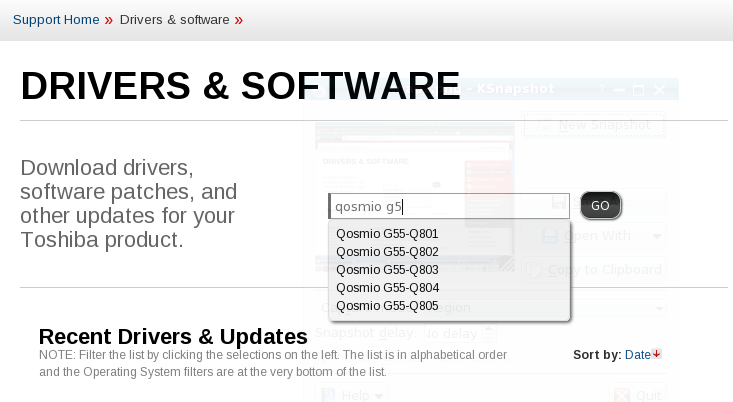Screen dimensions: 733x402
Task: Click the KSnapshot preview thumbnail
Action: pos(415,197)
